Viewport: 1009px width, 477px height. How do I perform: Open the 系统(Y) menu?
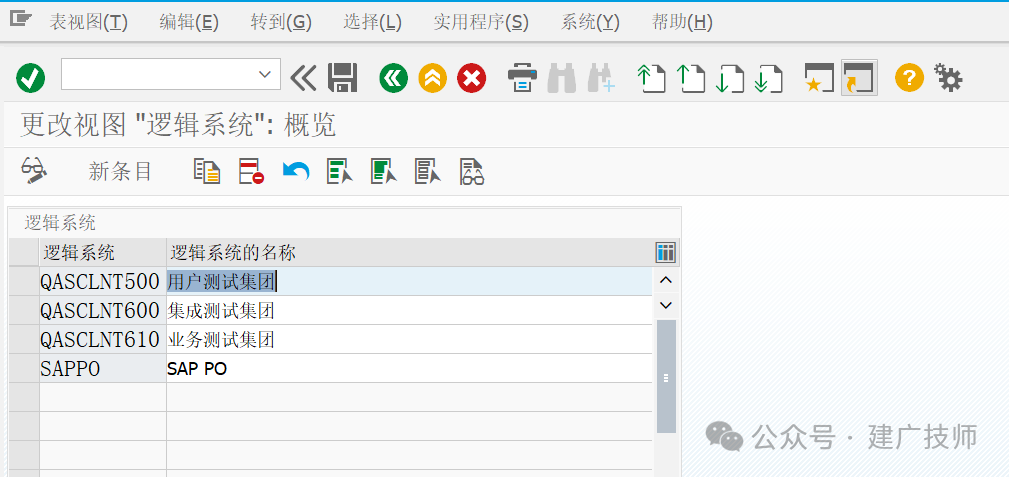tap(590, 23)
